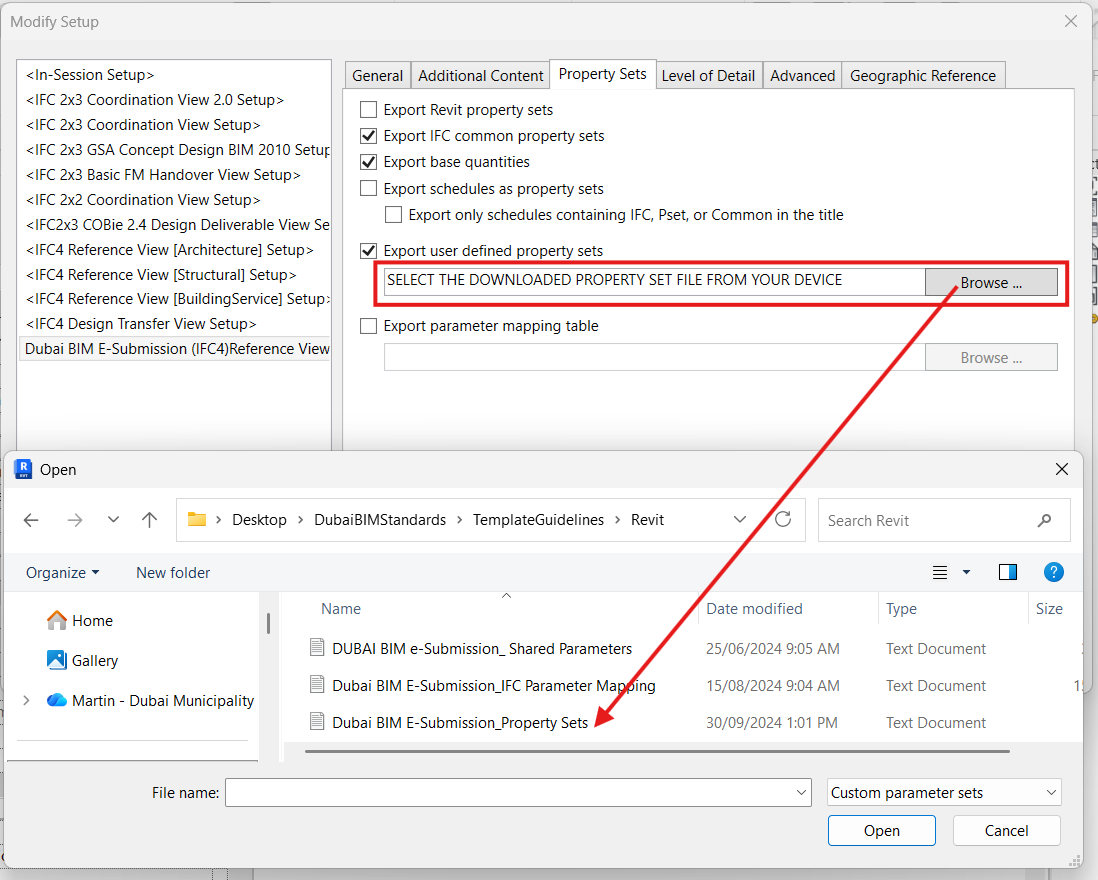Uncheck Export IFC common property sets
This screenshot has width=1098, height=880.
368,136
